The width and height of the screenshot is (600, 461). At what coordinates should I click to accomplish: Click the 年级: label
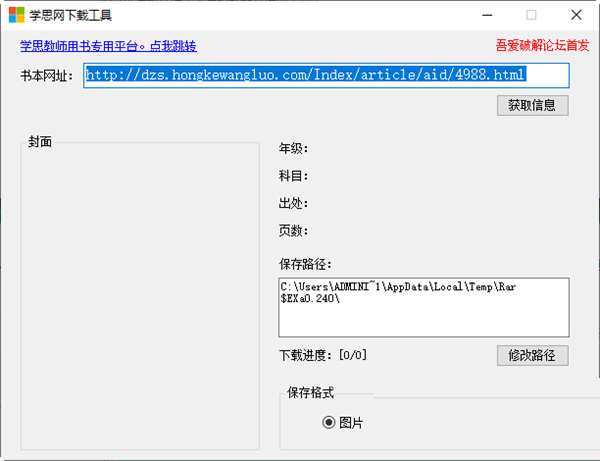click(293, 148)
